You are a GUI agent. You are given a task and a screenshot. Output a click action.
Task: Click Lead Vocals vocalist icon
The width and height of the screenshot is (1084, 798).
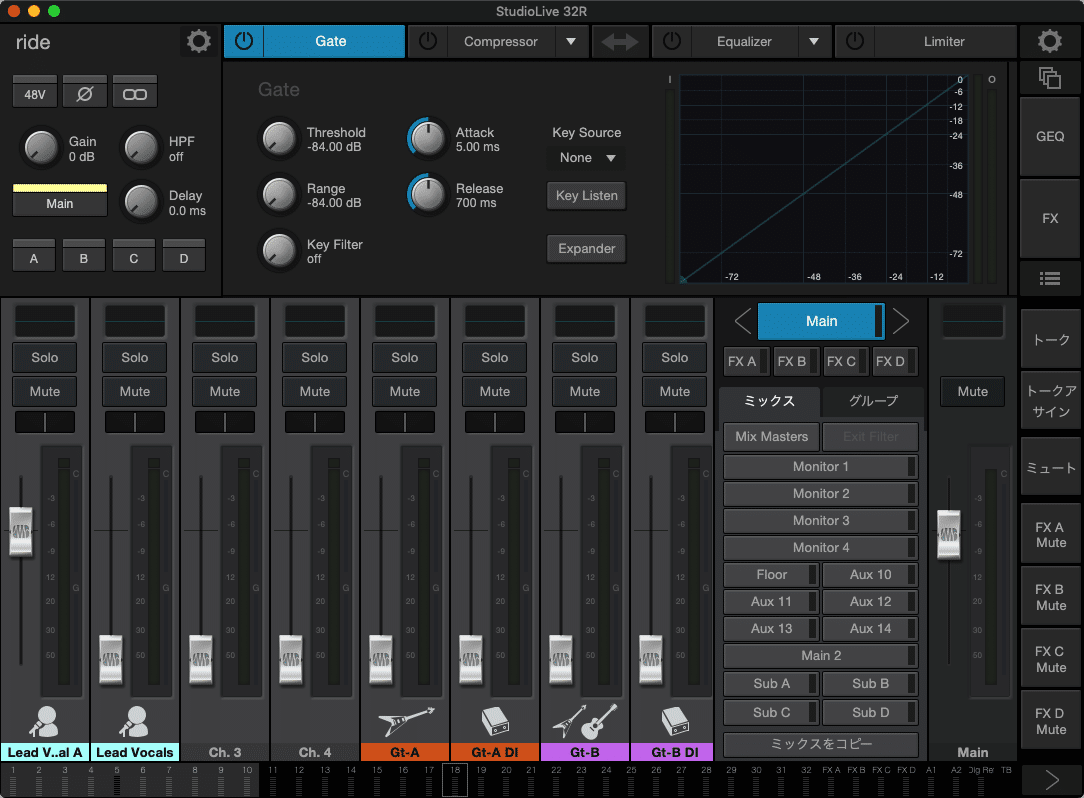pyautogui.click(x=135, y=721)
